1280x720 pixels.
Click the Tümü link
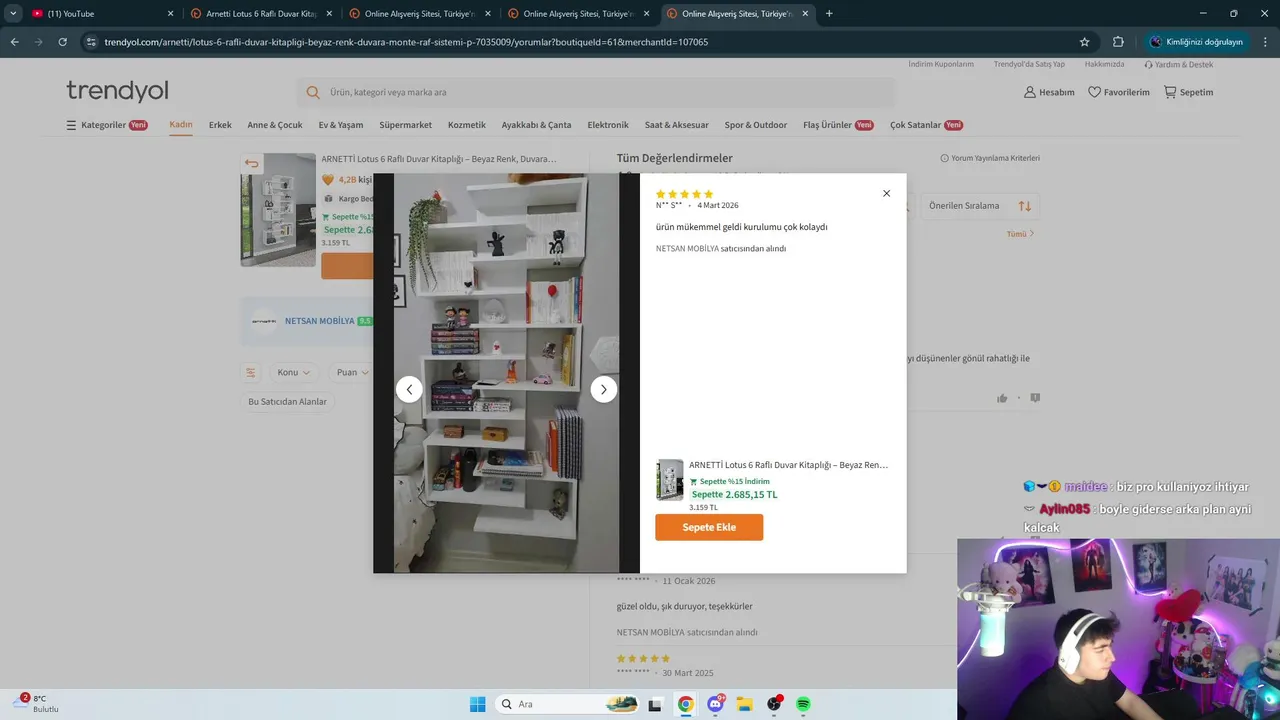click(x=1020, y=234)
